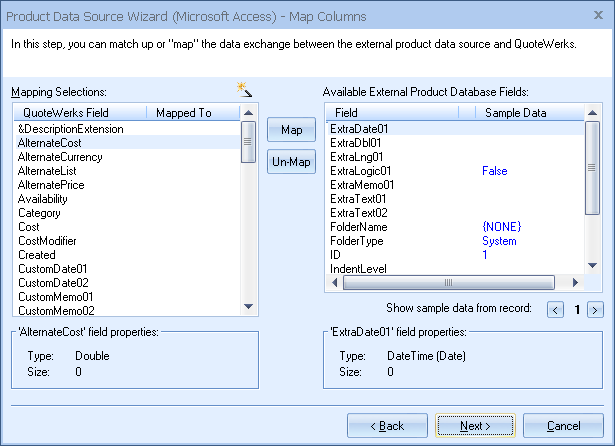The width and height of the screenshot is (615, 446).
Task: Select AlternateCurrency in QuoteWerks field list
Action: [x=60, y=157]
